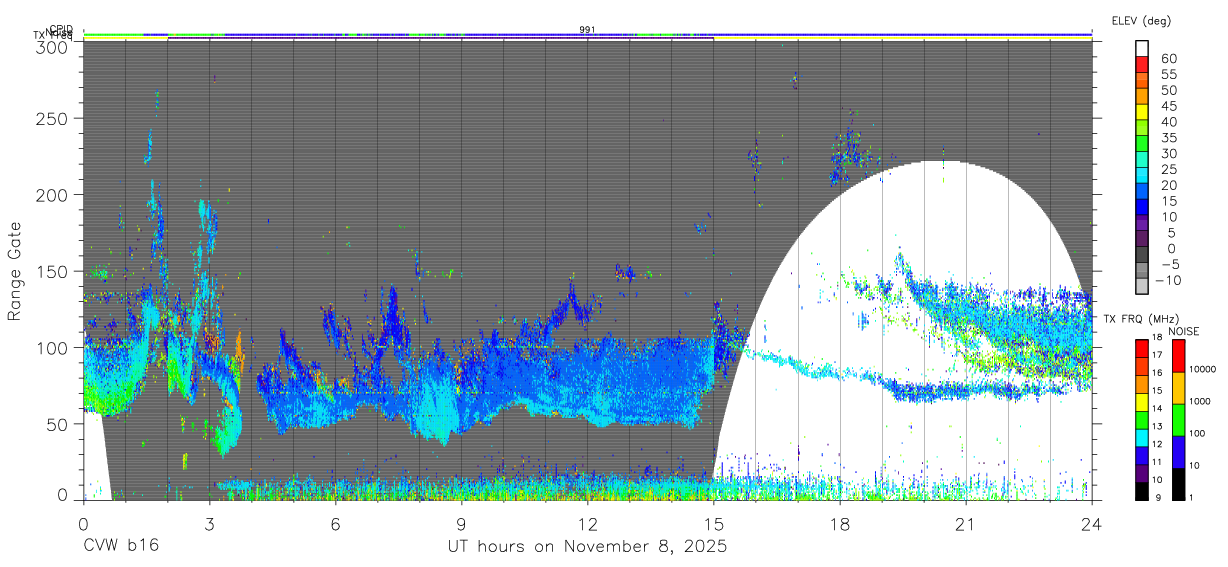
Task: Select the blue 15–20 degree elevation swatch
Action: click(x=1142, y=192)
